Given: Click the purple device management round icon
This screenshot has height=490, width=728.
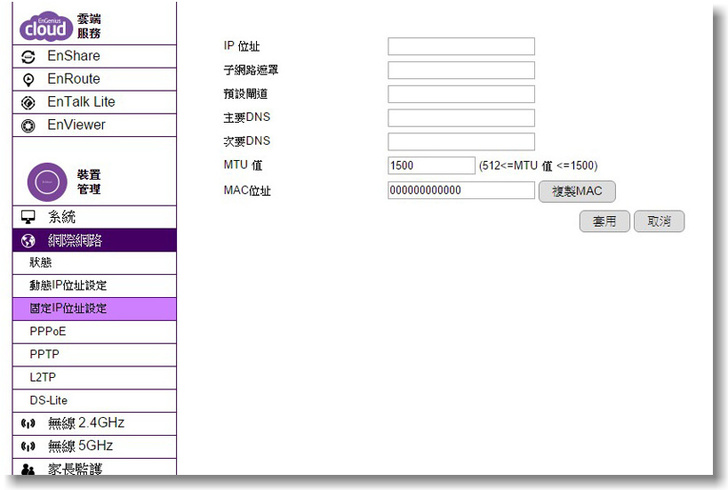Looking at the screenshot, I should [47, 182].
